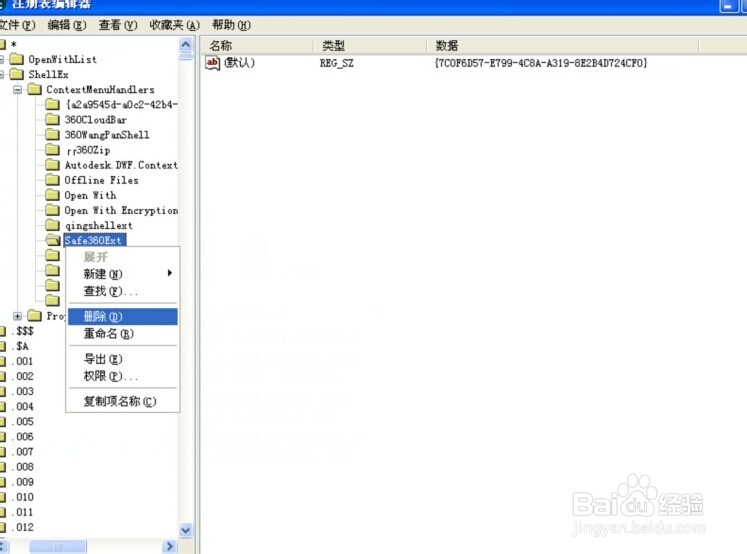Click the horizontal scrollbar thumb of tree pane
Viewport: 747px width, 554px height.
tap(58, 546)
